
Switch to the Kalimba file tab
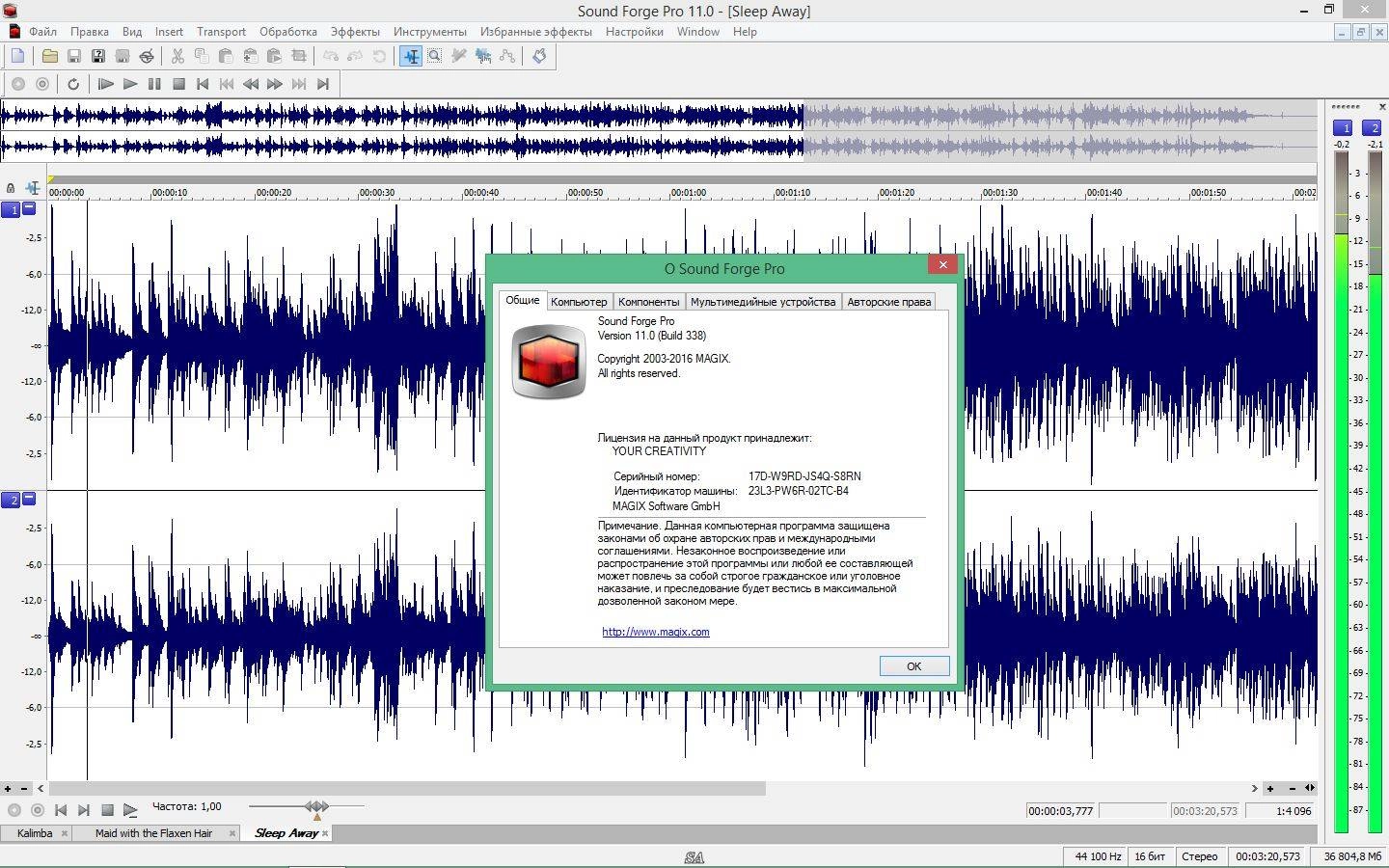35,833
